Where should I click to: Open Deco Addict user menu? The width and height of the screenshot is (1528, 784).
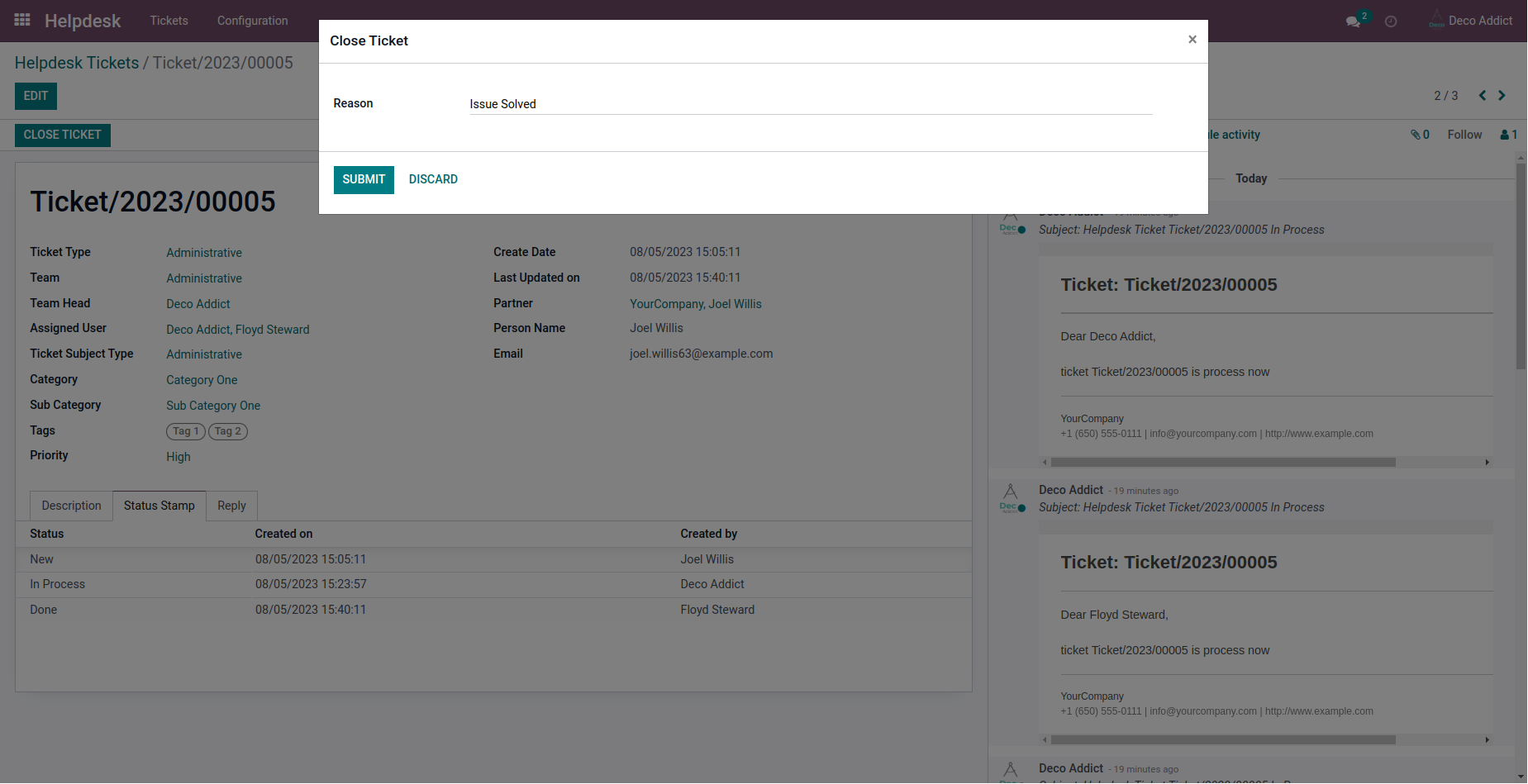1471,21
